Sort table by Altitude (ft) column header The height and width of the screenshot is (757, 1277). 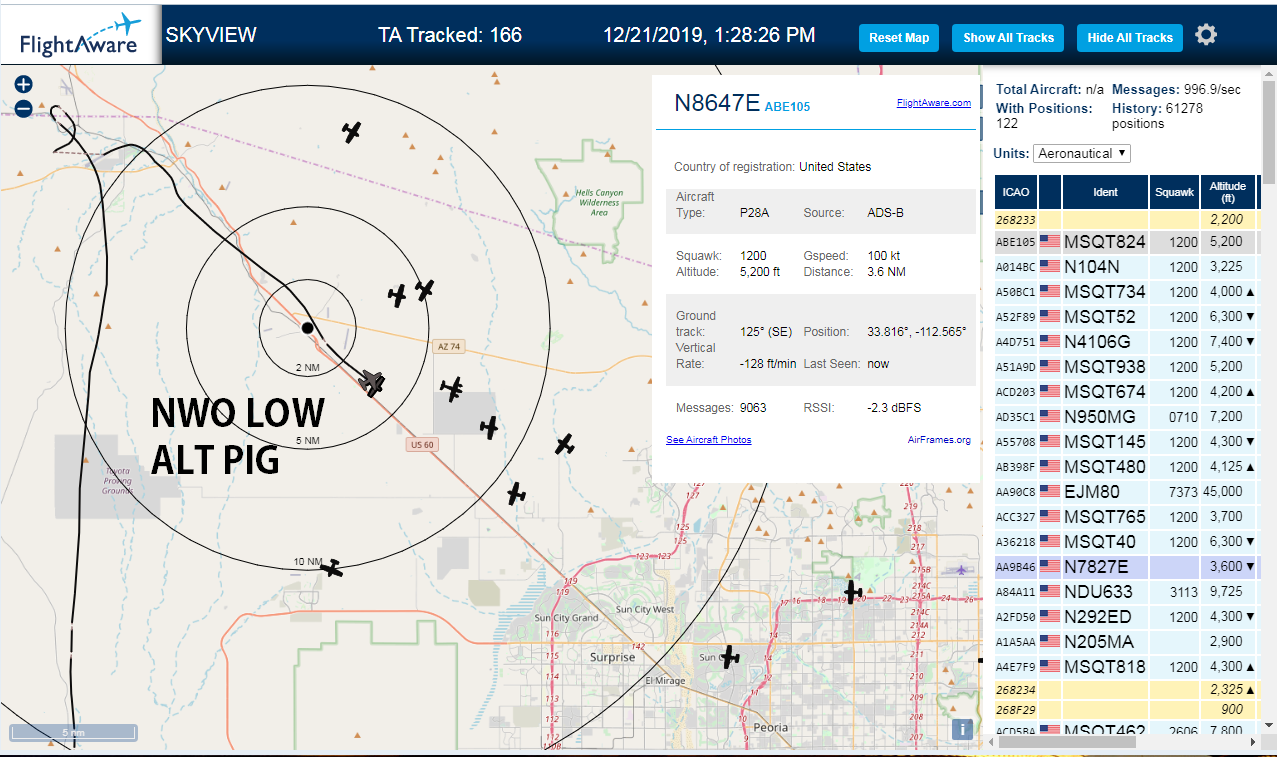tap(1227, 192)
